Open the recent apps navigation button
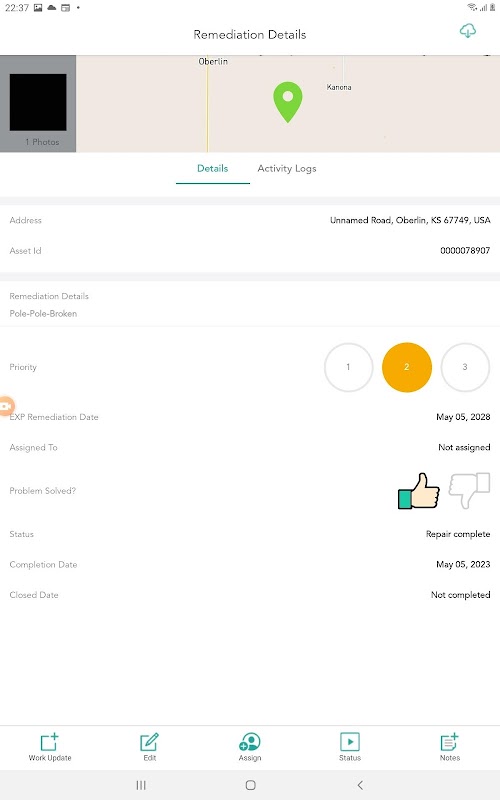The width and height of the screenshot is (500, 800). click(141, 785)
